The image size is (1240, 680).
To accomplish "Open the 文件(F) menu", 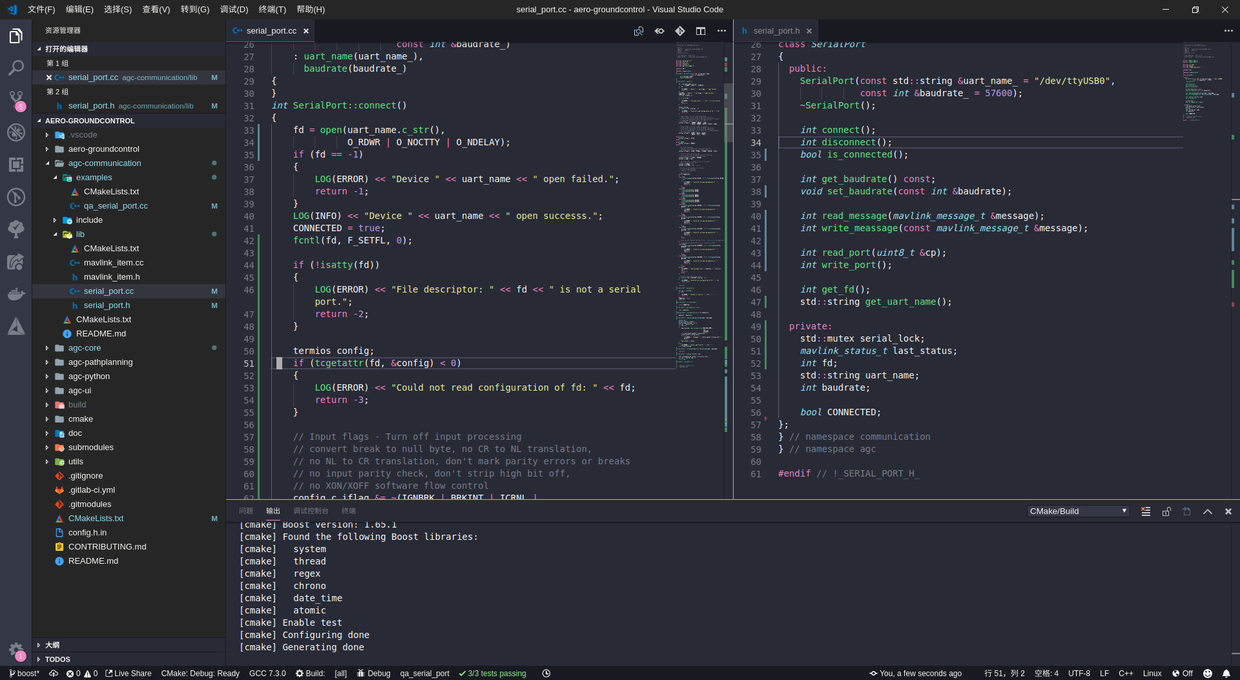I will (x=42, y=9).
